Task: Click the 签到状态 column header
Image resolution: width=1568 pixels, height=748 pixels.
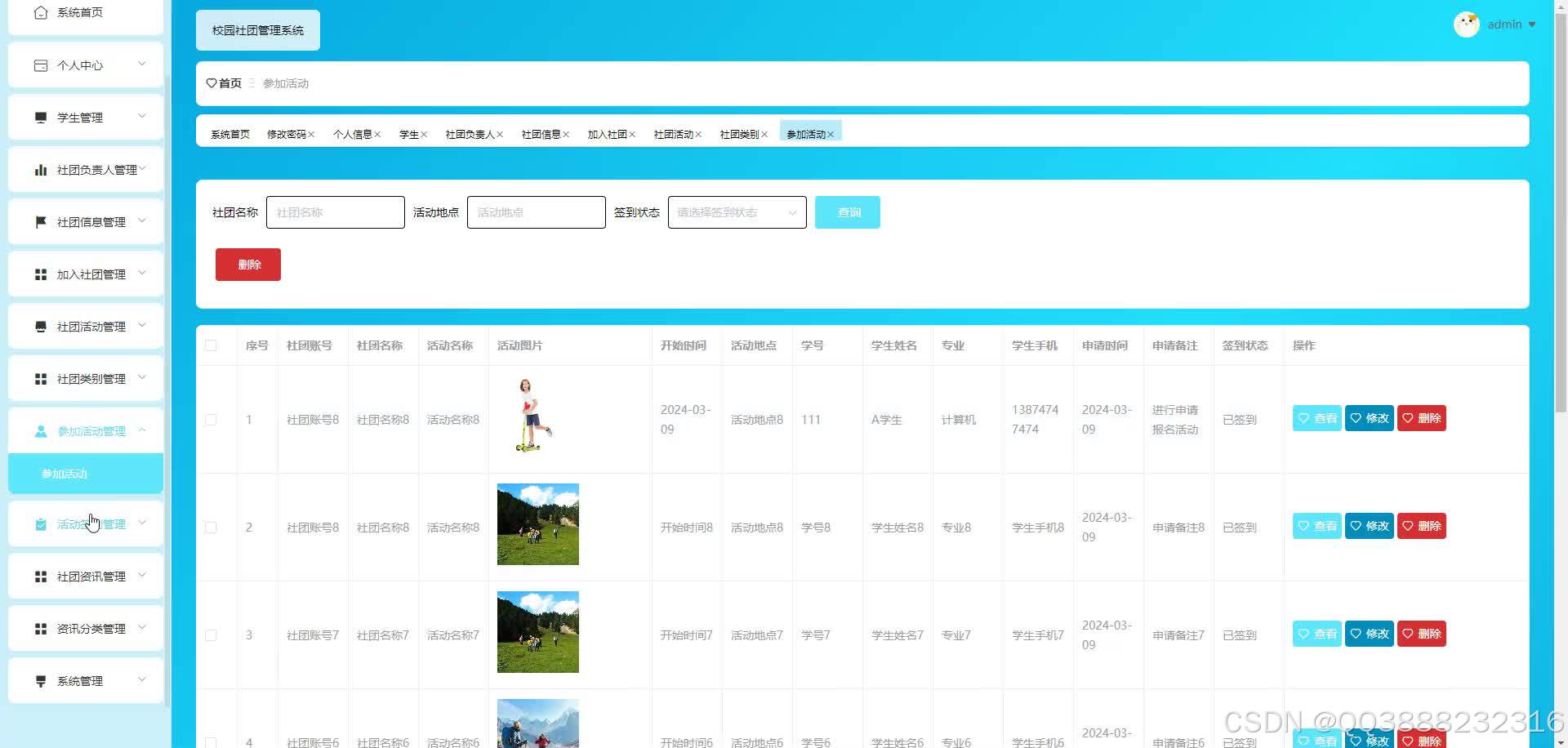Action: pyautogui.click(x=1245, y=345)
